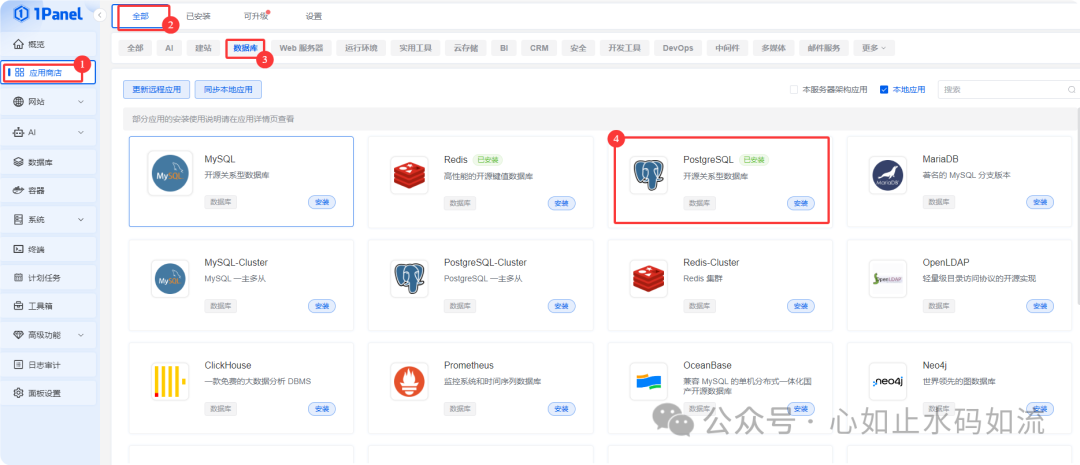Screen dimensions: 1080x465
Task: Click the Neo4j app logo
Action: pyautogui.click(x=888, y=382)
